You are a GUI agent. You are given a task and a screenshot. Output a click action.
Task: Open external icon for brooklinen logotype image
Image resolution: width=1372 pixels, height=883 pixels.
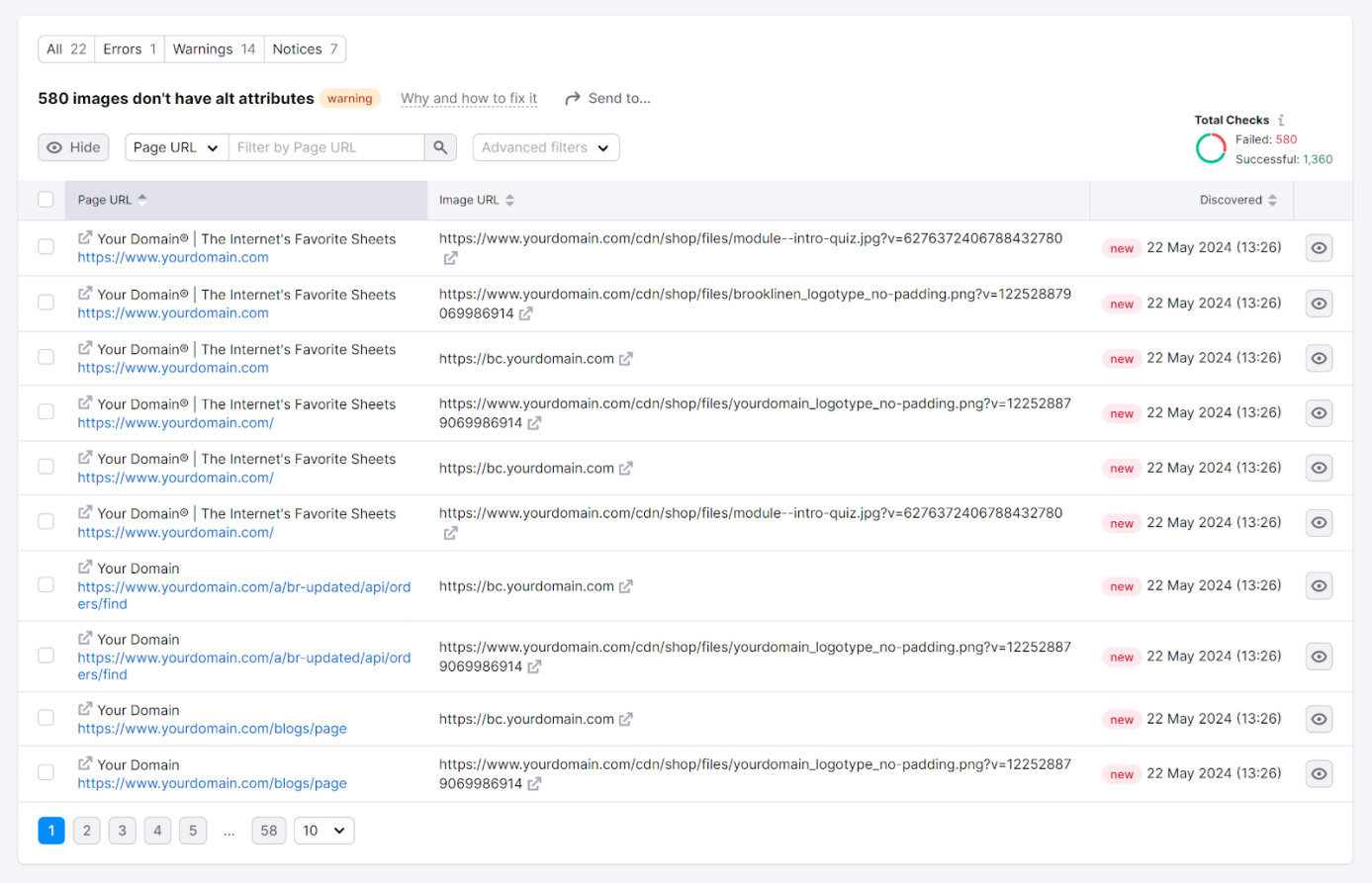(526, 313)
